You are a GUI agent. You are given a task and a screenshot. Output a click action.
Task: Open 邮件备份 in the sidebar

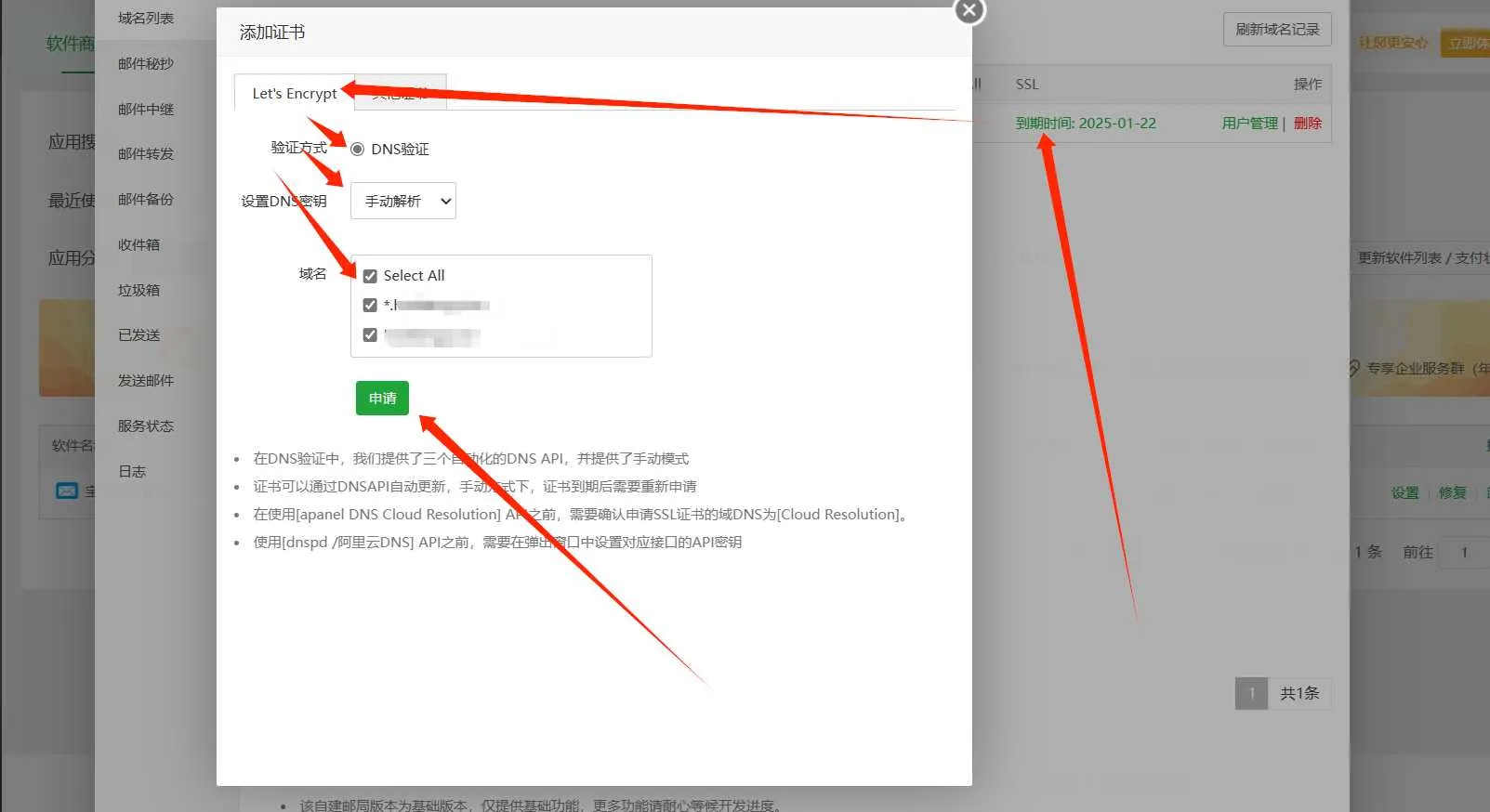pos(146,199)
